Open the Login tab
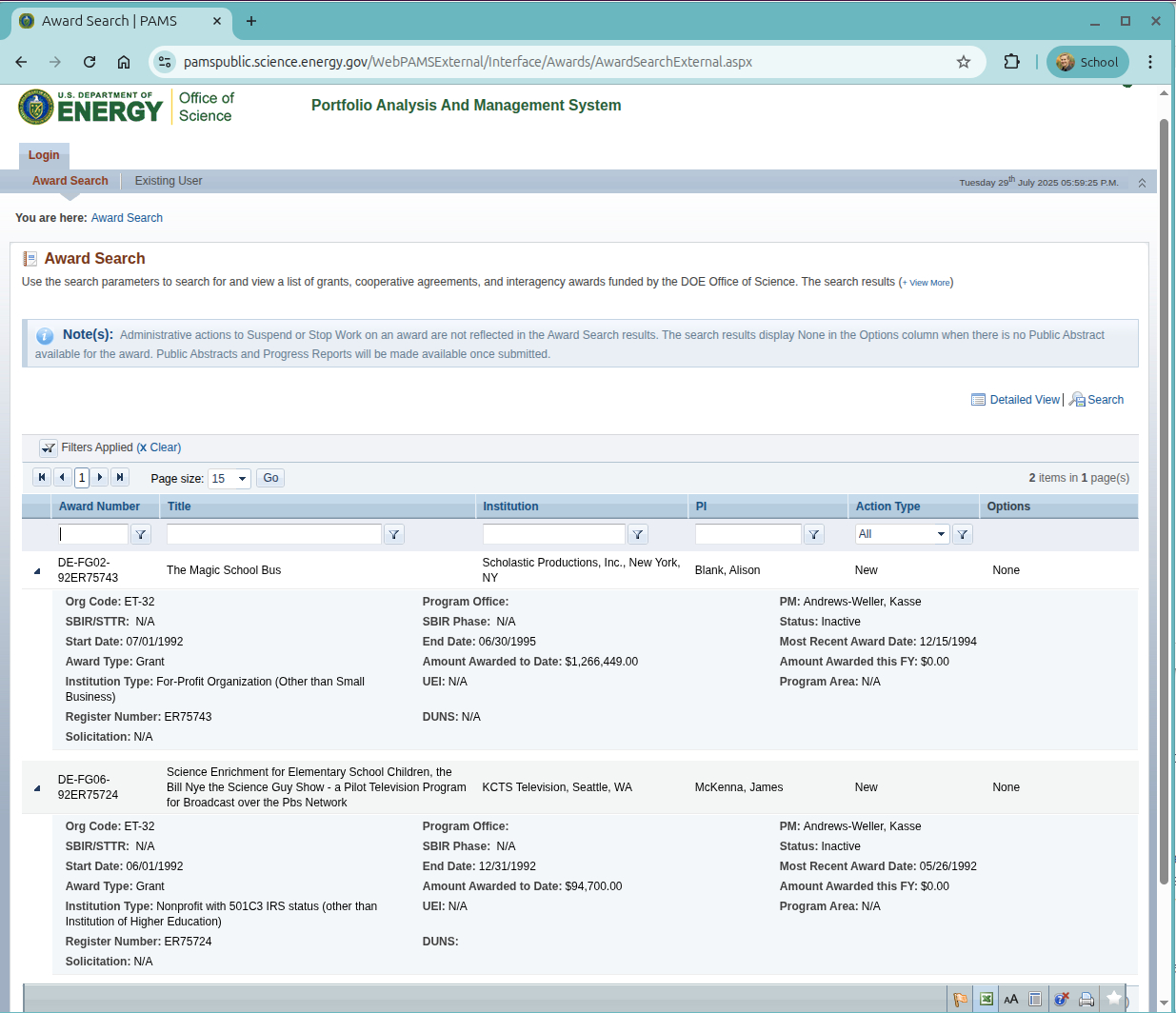This screenshot has width=1176, height=1013. tap(44, 155)
